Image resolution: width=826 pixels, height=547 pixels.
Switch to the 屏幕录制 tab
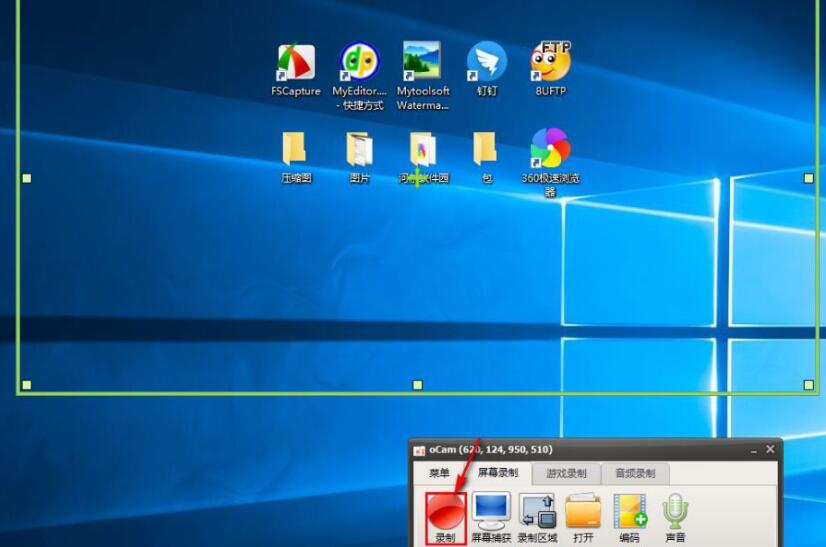[498, 473]
